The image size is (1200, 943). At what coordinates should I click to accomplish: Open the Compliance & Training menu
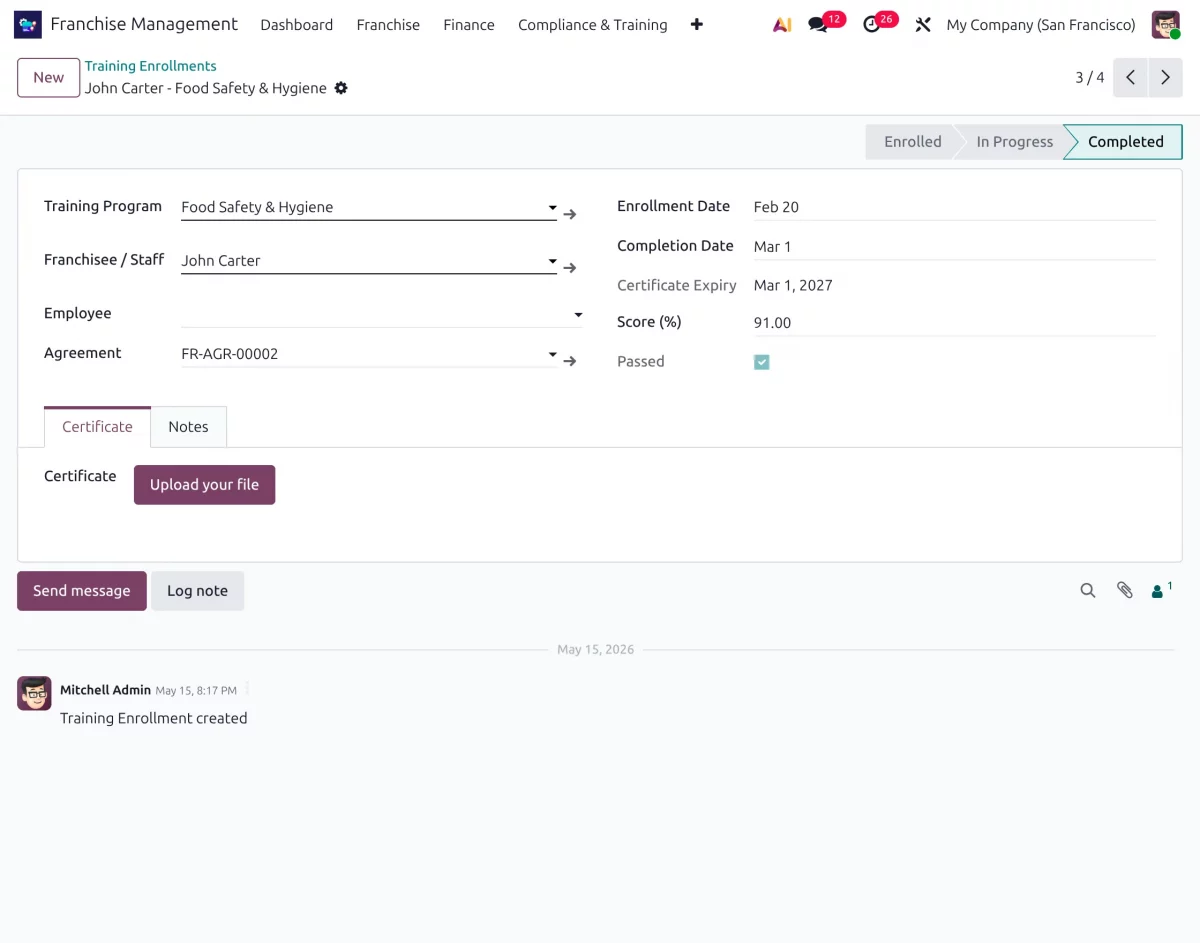click(x=593, y=25)
